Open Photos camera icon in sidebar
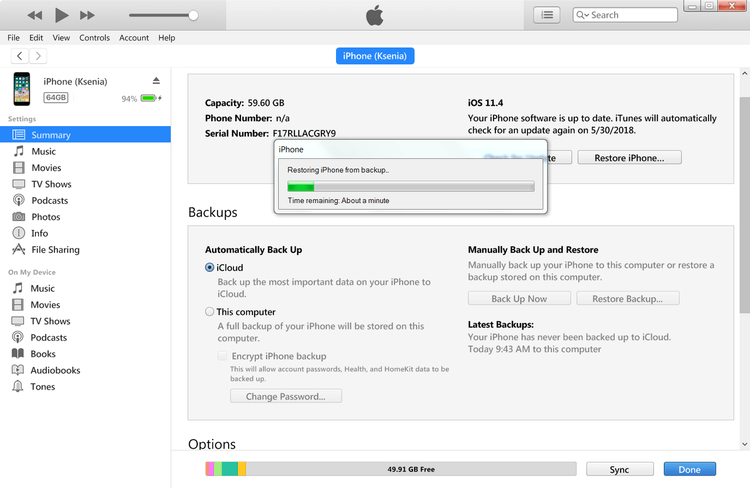 coord(19,217)
